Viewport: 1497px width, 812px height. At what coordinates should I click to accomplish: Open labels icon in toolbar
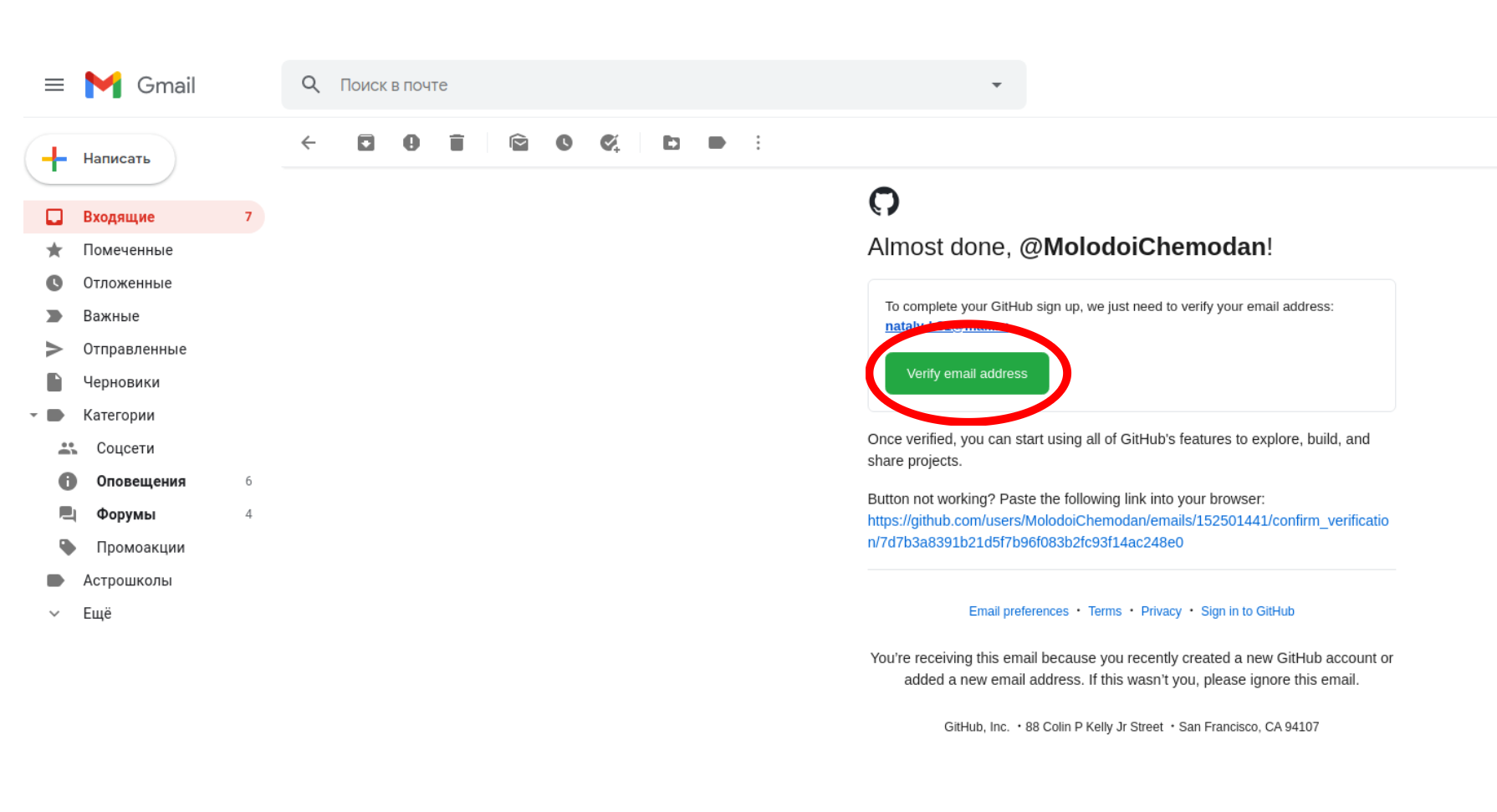tap(717, 143)
